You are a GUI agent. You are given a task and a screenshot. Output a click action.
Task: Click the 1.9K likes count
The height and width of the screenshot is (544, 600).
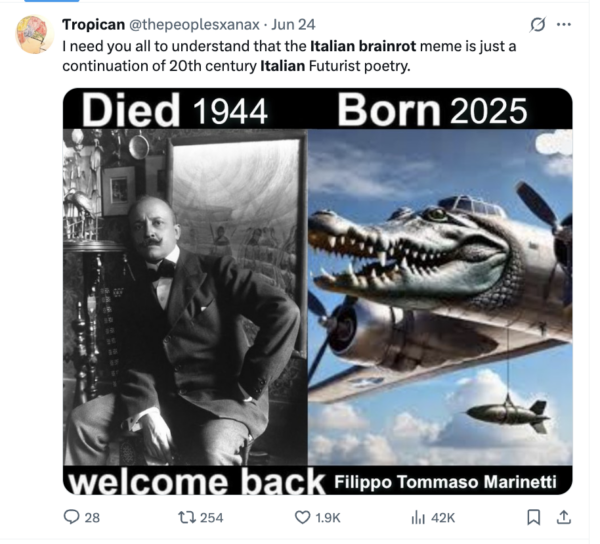[x=329, y=517]
